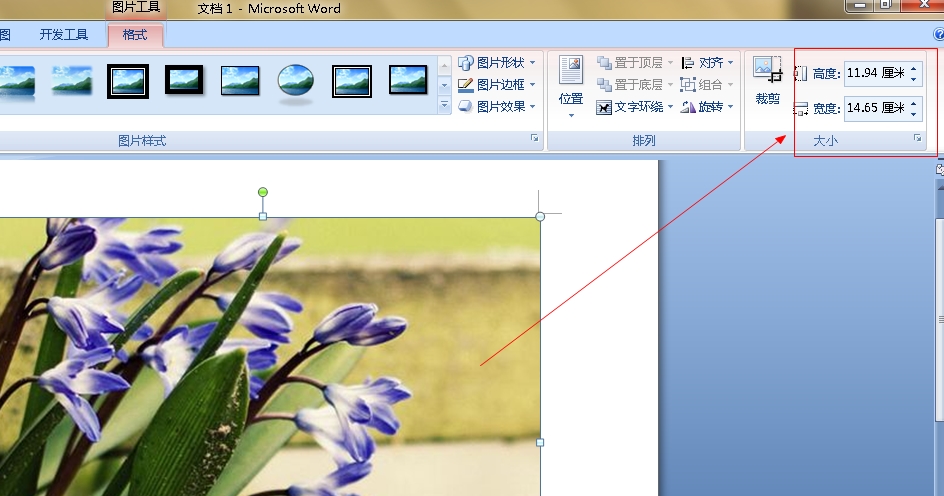Switch to the 格式 format tab

point(135,35)
